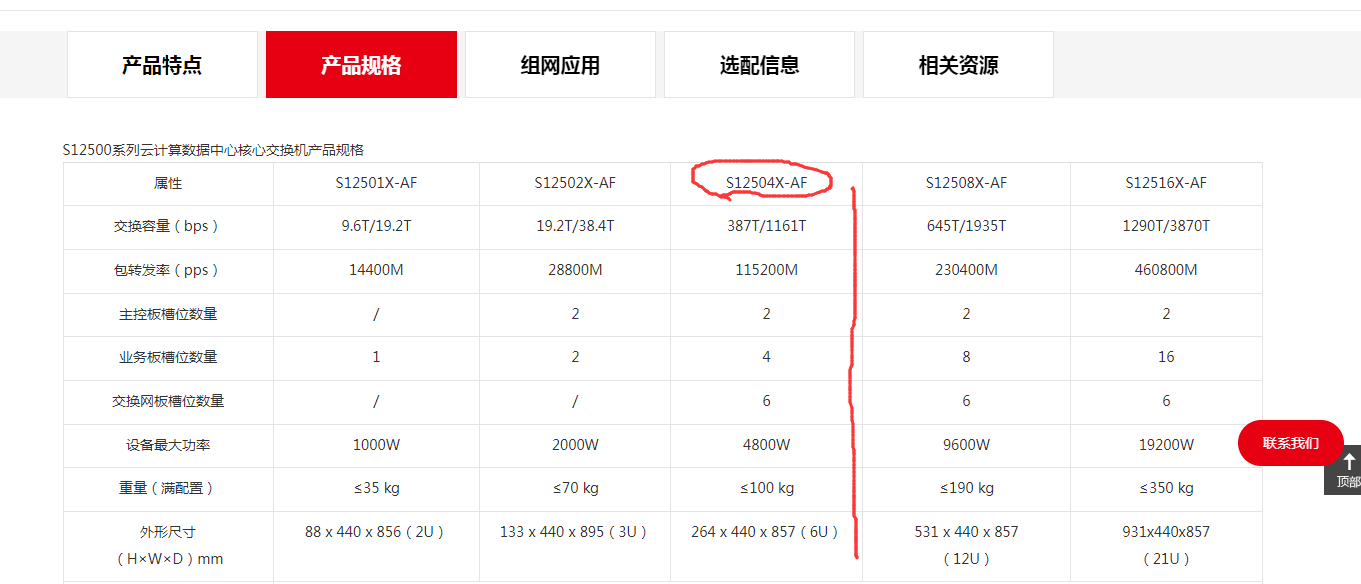Select the 主控板槽位数量 row label
The image size is (1361, 584).
168,314
